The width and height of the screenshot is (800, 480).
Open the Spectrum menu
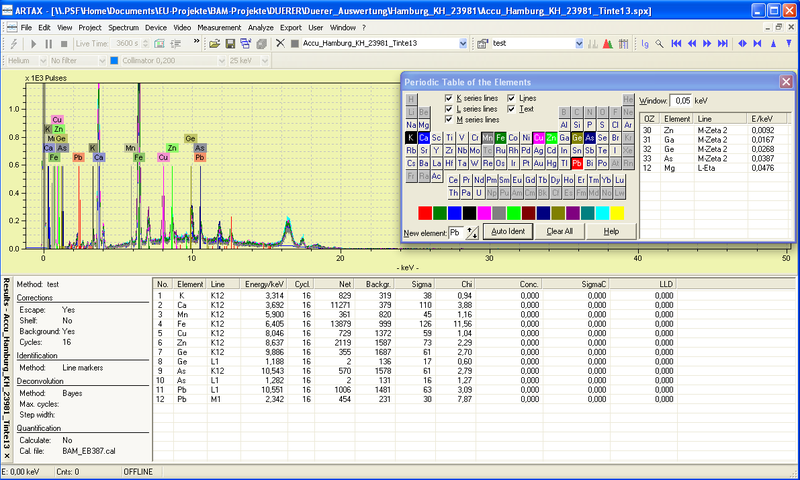point(123,28)
